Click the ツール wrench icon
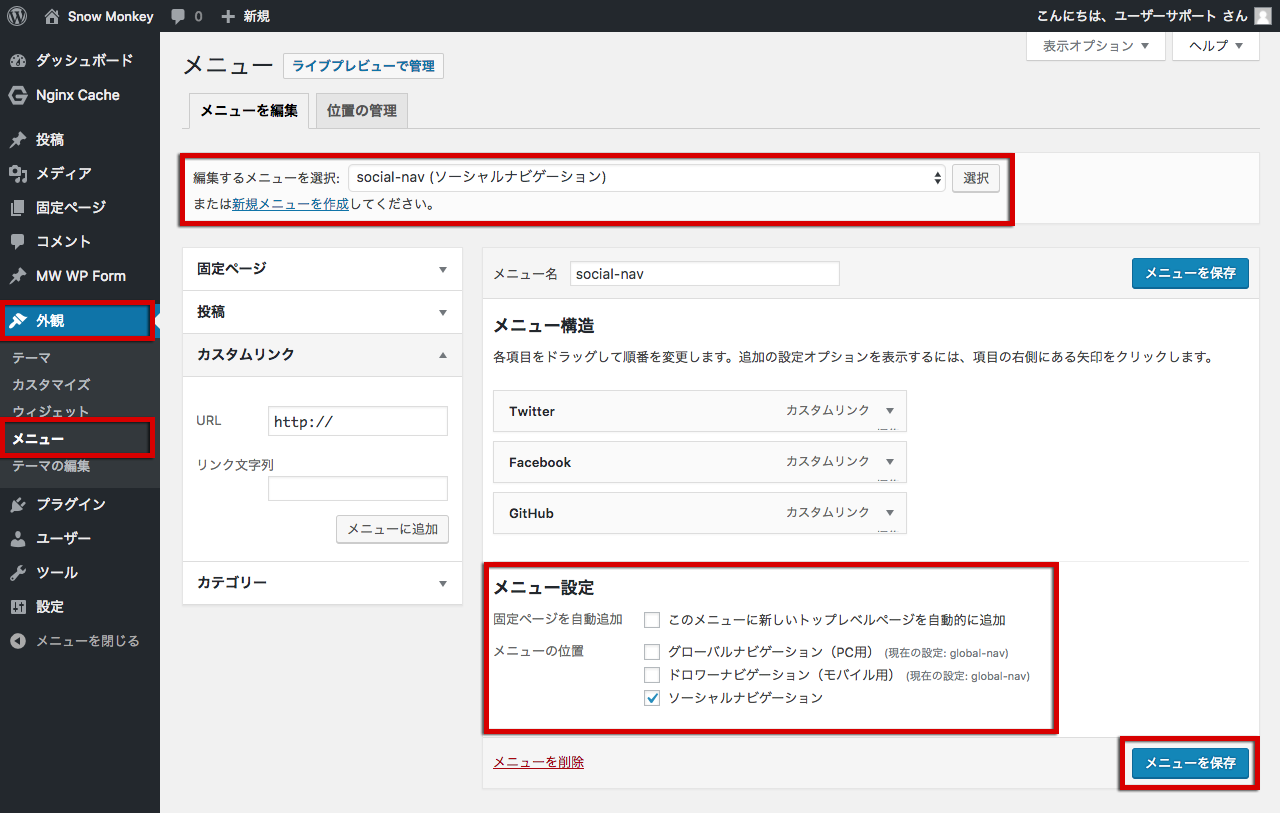Image resolution: width=1280 pixels, height=813 pixels. click(x=18, y=573)
